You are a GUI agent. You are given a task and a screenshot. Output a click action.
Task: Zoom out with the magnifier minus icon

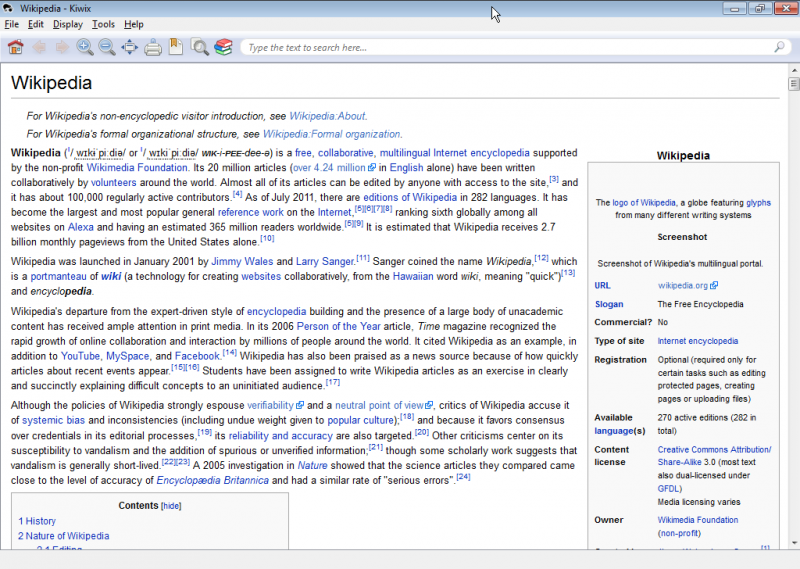107,47
